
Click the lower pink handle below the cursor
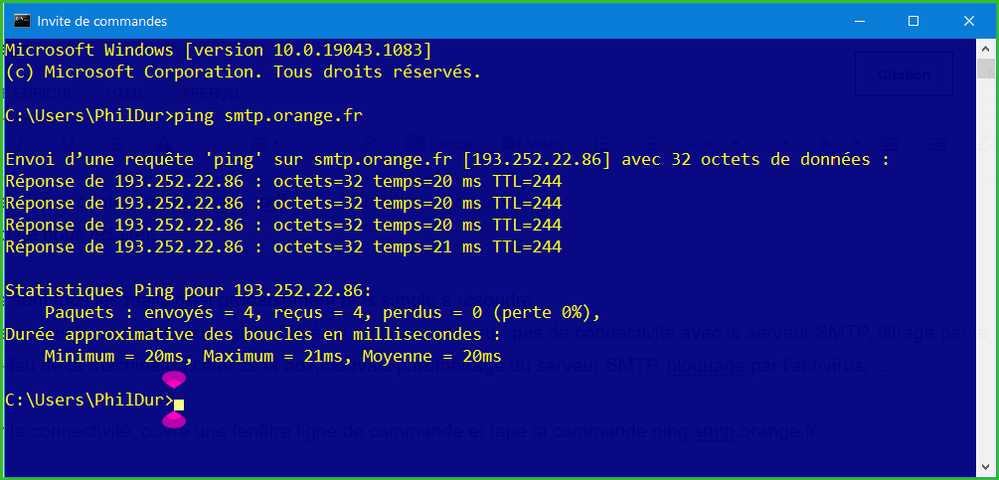tap(175, 421)
